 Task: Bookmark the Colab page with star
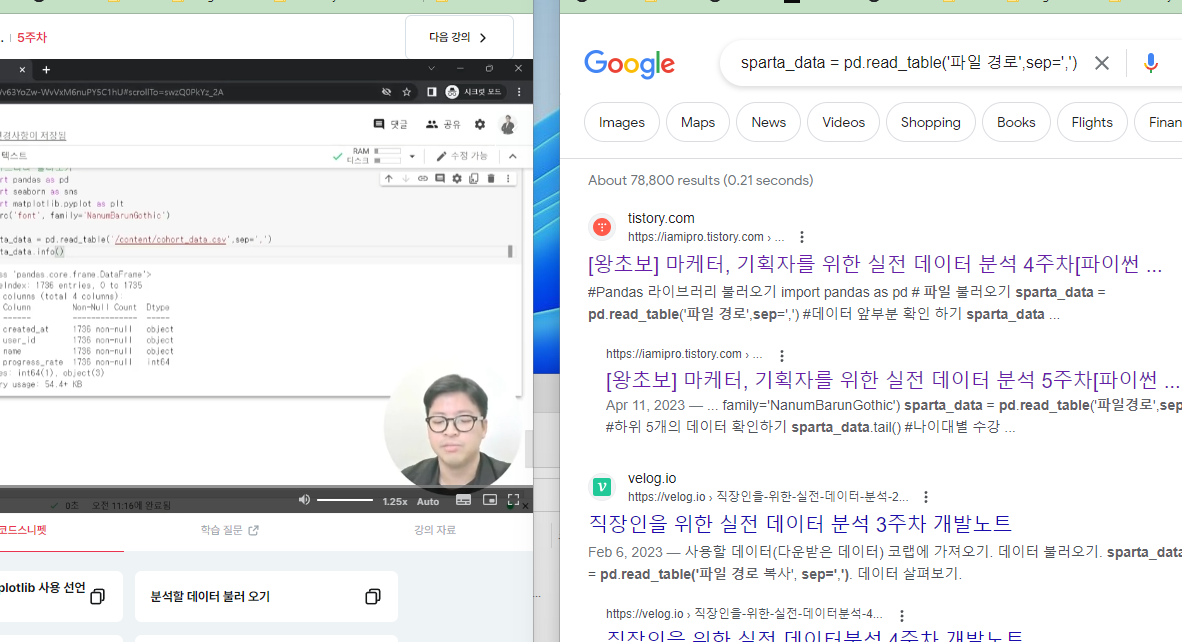[x=406, y=92]
